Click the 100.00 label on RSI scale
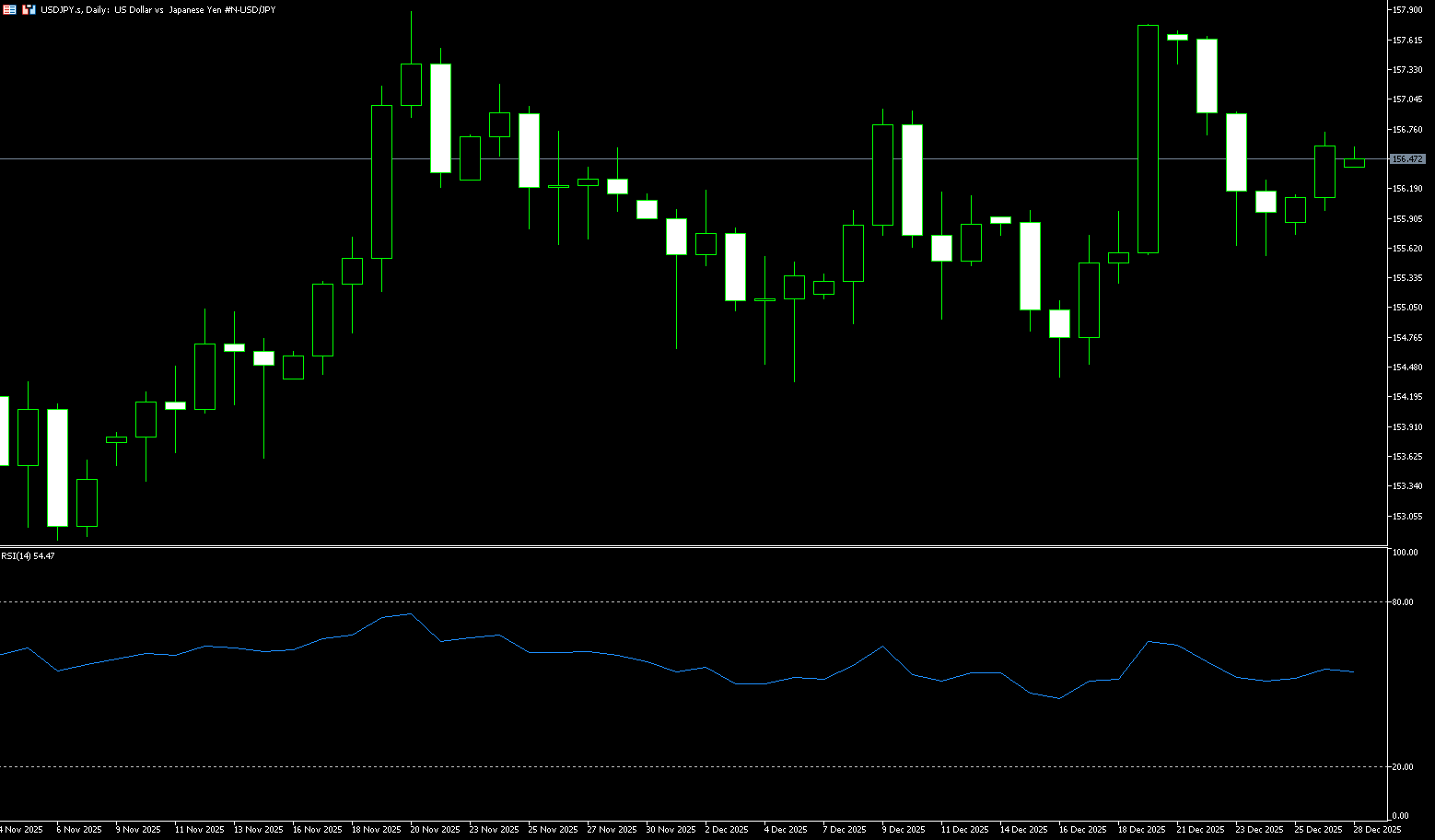This screenshot has height=840, width=1435. pos(1405,553)
